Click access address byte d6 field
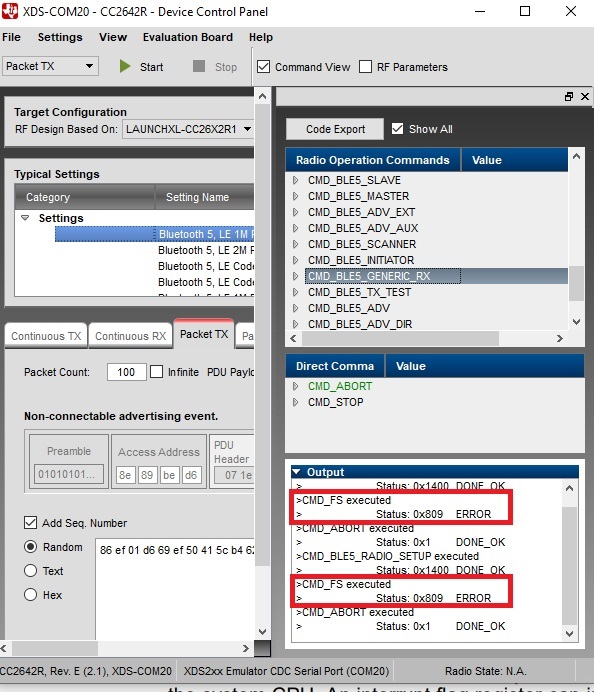This screenshot has width=594, height=692. (191, 475)
